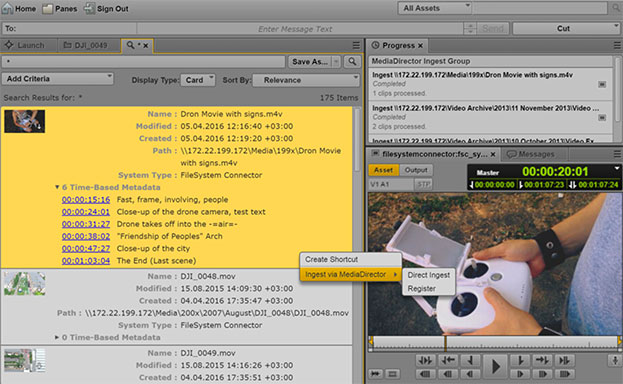The image size is (623, 384).
Task: Open the All Assets search scope dropdown
Action: tap(435, 8)
